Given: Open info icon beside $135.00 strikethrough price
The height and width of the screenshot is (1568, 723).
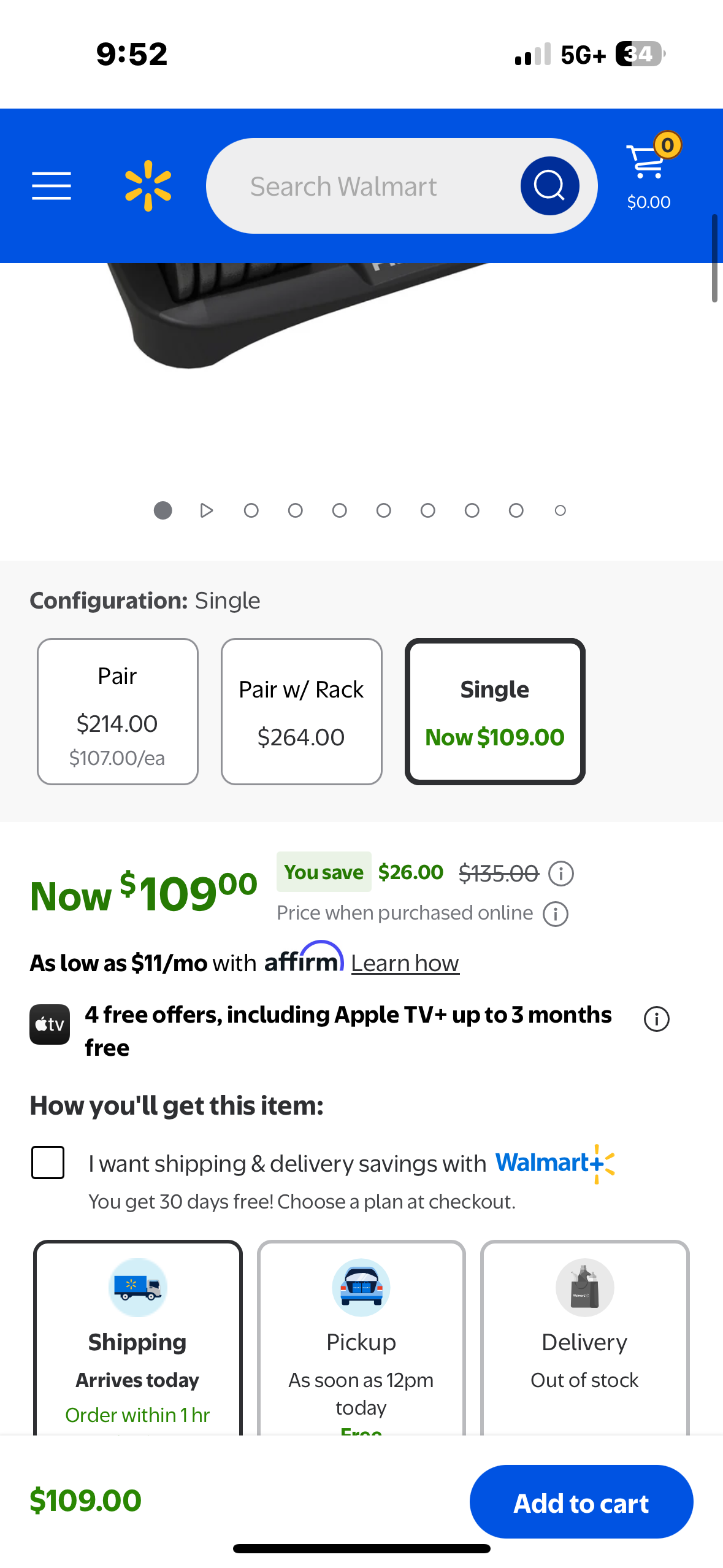Looking at the screenshot, I should pos(560,873).
